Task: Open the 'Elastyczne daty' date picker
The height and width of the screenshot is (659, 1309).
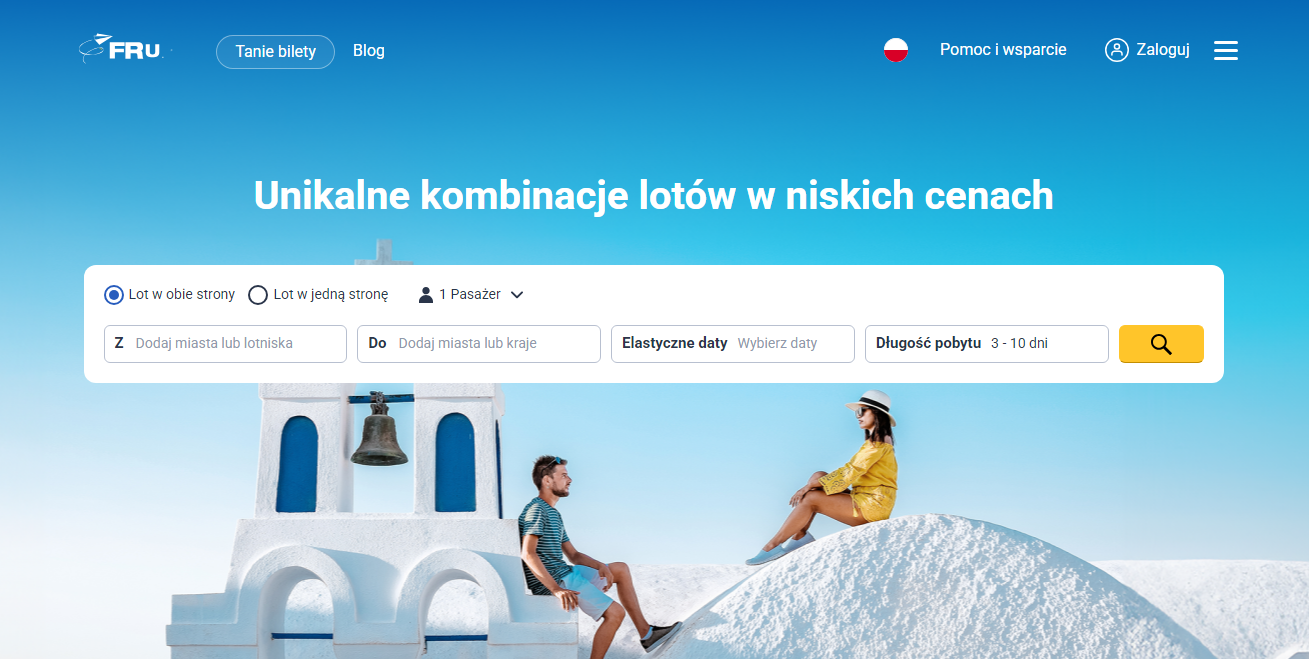Action: coord(733,344)
